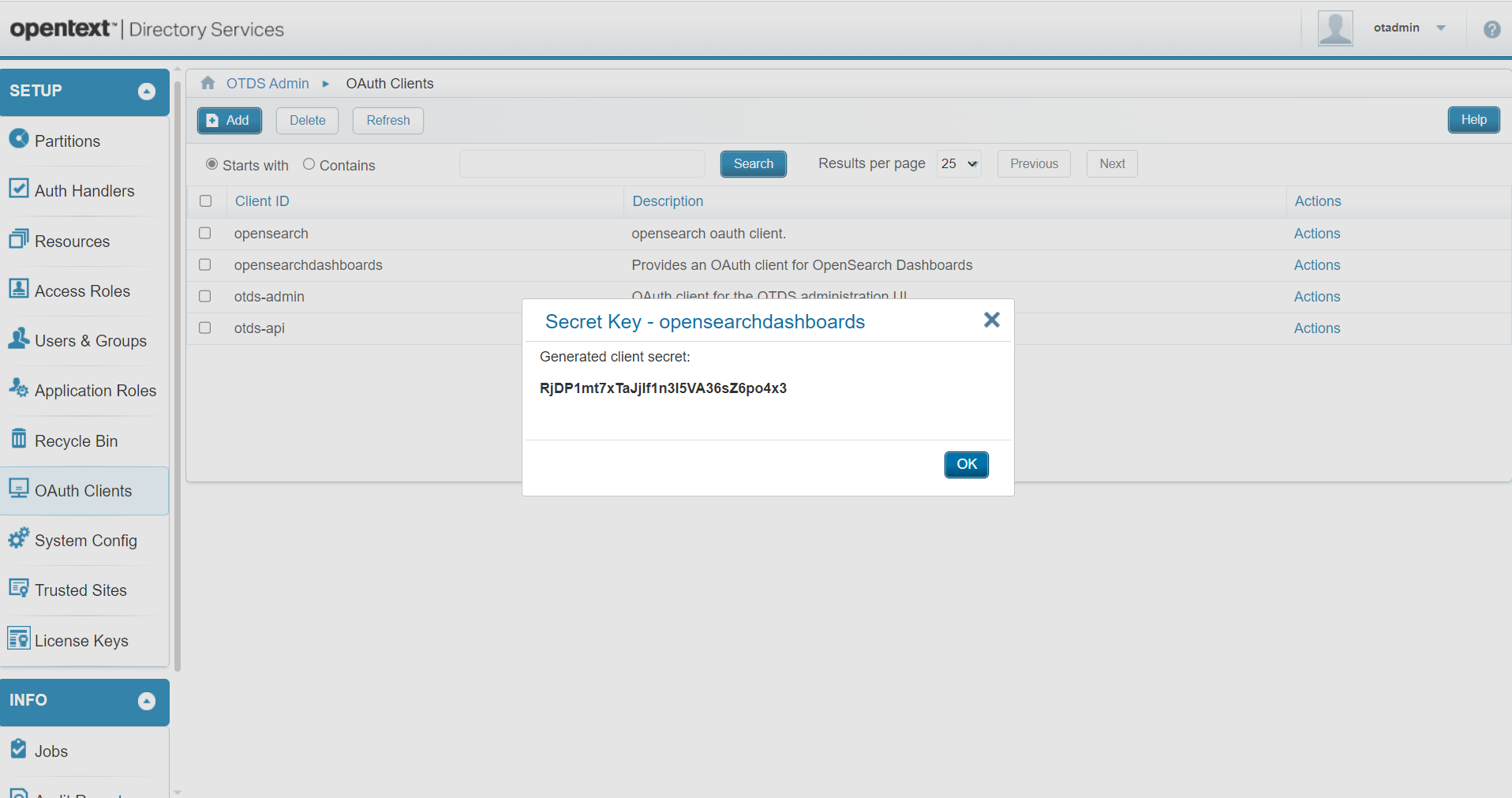Click the home icon in breadcrumb
The image size is (1512, 798).
[208, 83]
